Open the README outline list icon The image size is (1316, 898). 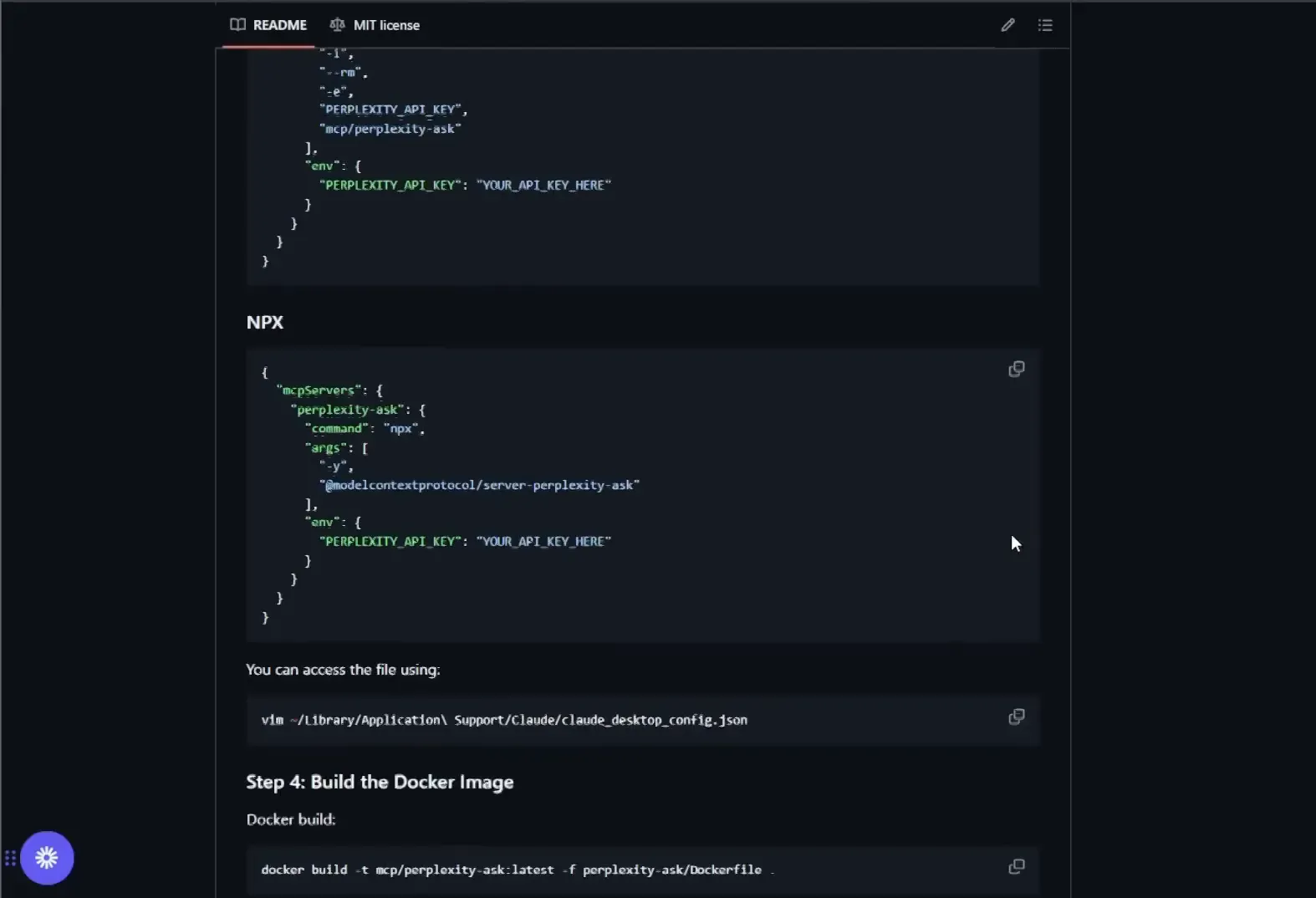(x=1045, y=25)
